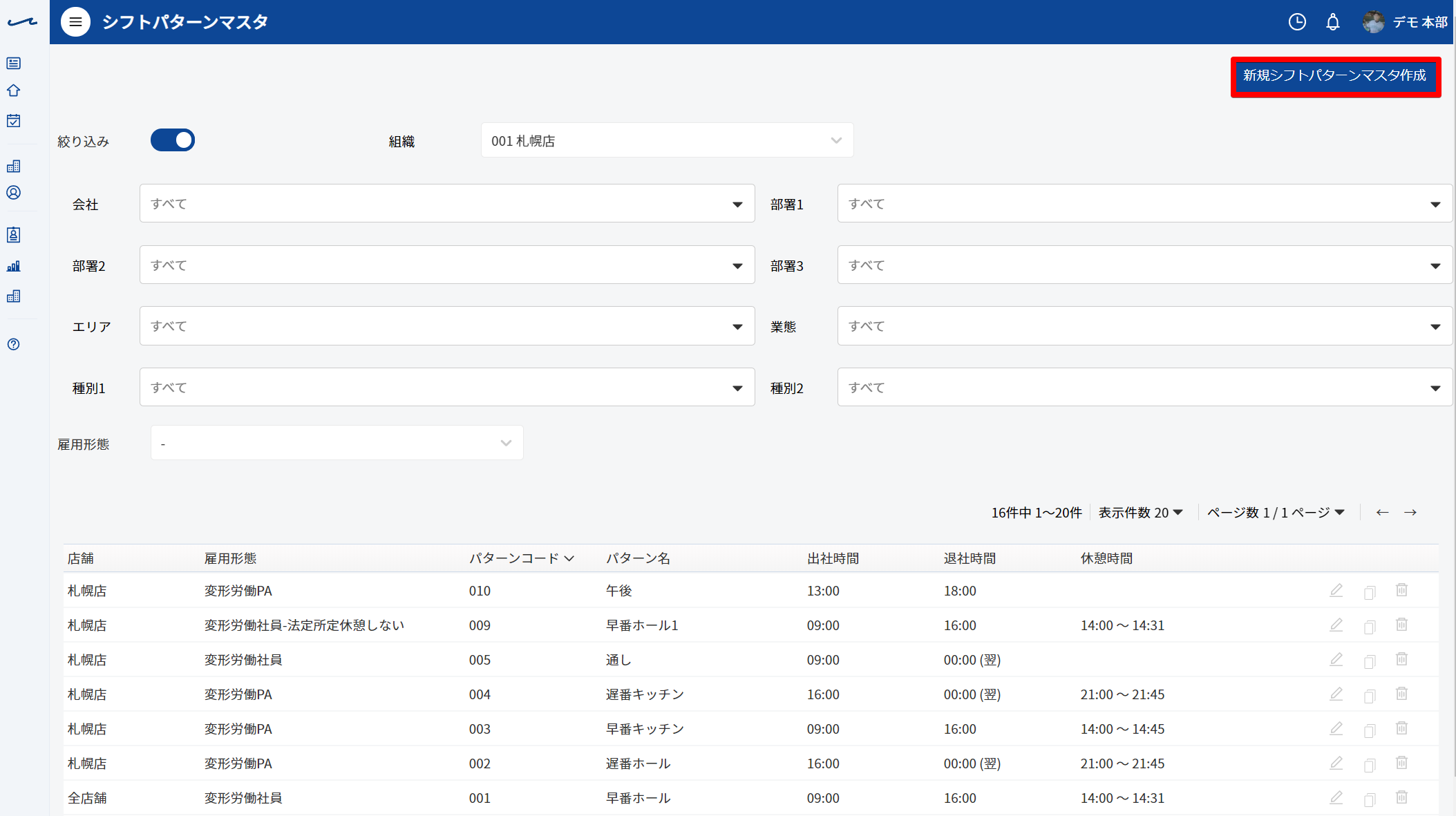1456x816 pixels.
Task: Click 14:00 ～ 14:45 break time
Action: [x=1122, y=729]
